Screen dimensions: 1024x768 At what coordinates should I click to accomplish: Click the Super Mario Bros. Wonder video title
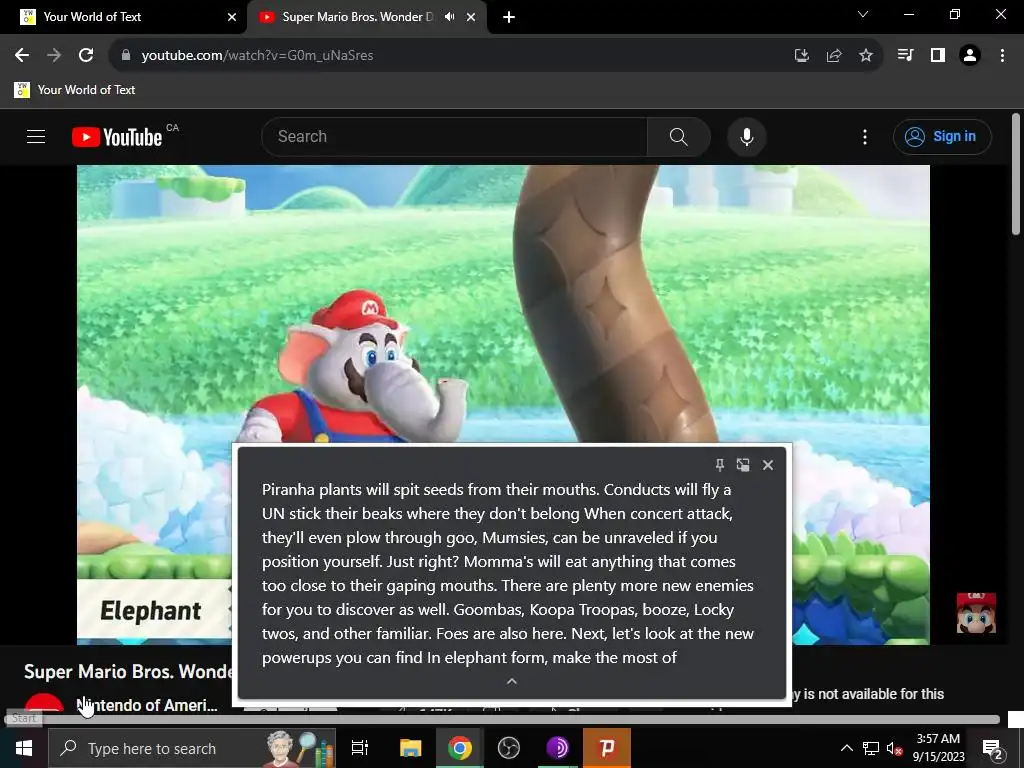pos(128,671)
